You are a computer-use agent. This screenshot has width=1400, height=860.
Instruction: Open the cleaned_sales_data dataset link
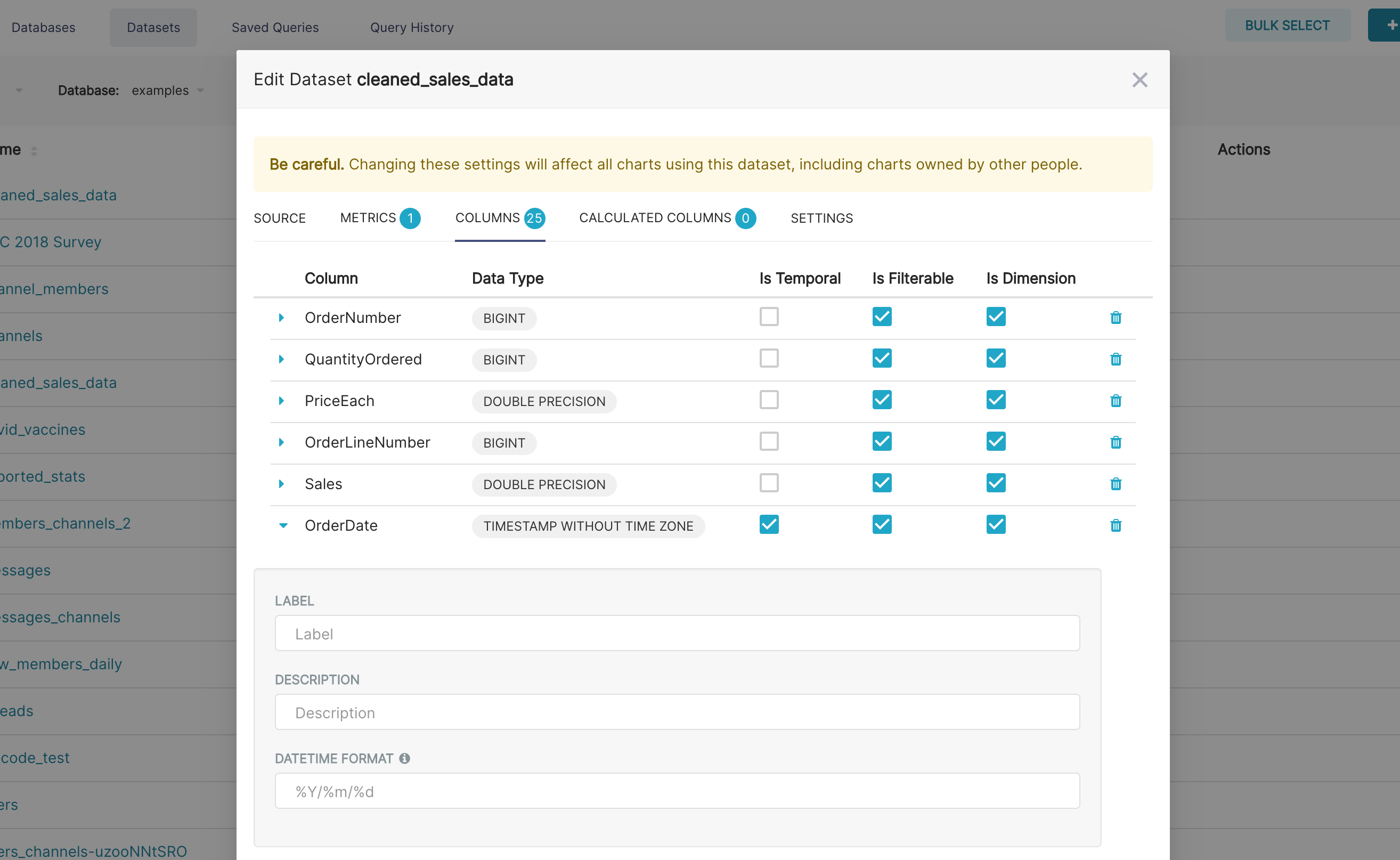point(59,195)
